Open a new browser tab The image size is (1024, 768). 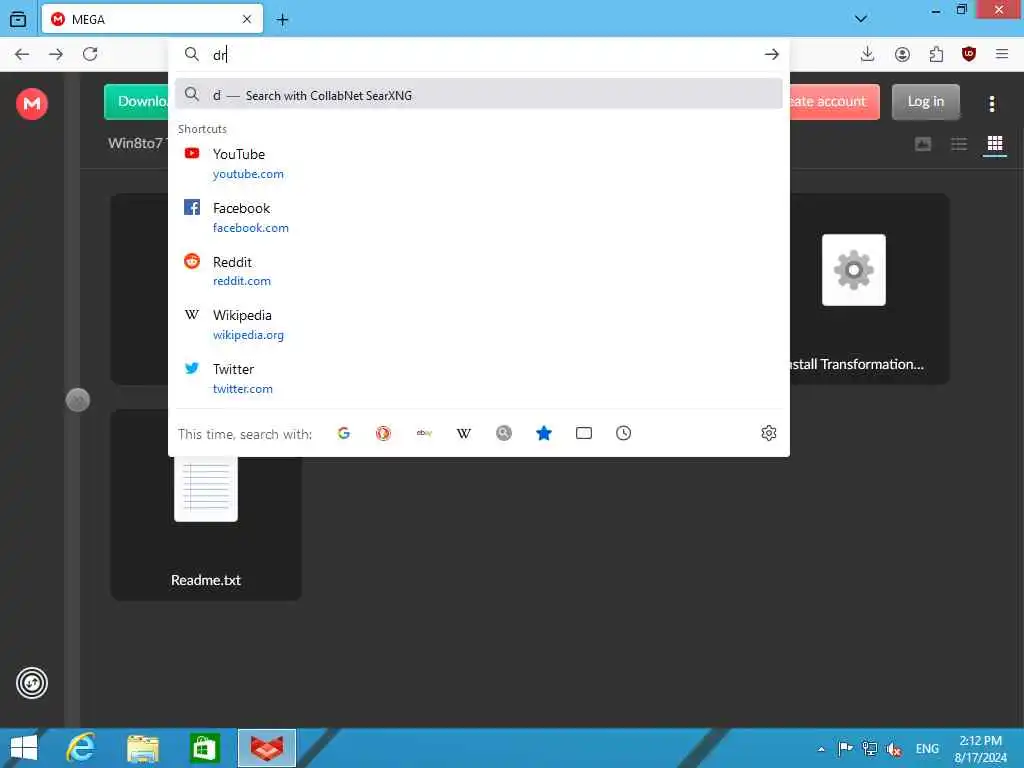coord(282,20)
